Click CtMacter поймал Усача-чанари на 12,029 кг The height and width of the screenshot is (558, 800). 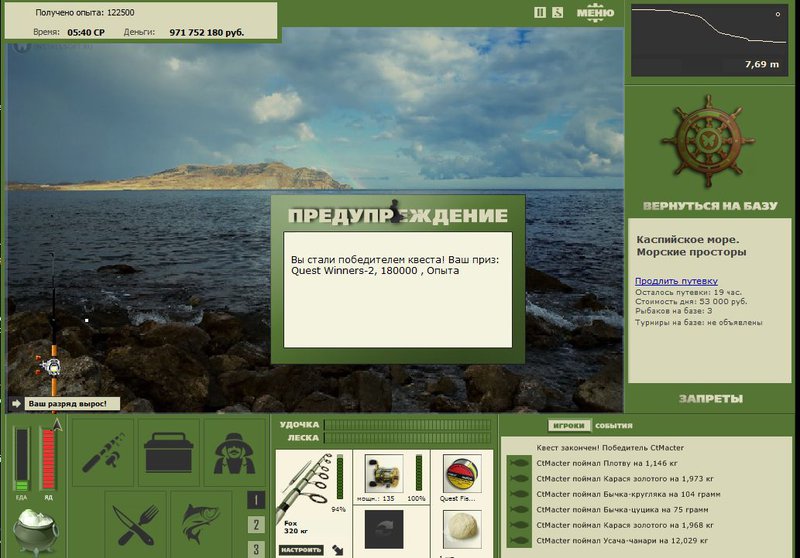[622, 541]
